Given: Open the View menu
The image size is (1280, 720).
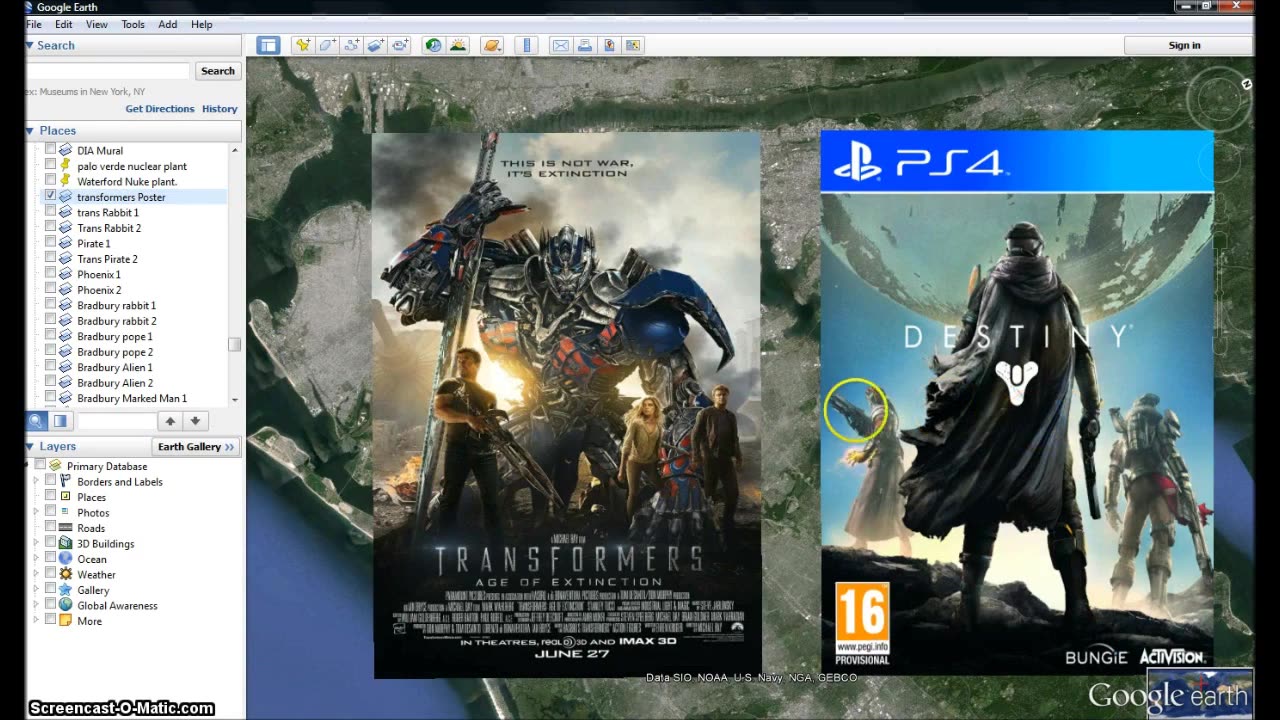Looking at the screenshot, I should click(97, 24).
